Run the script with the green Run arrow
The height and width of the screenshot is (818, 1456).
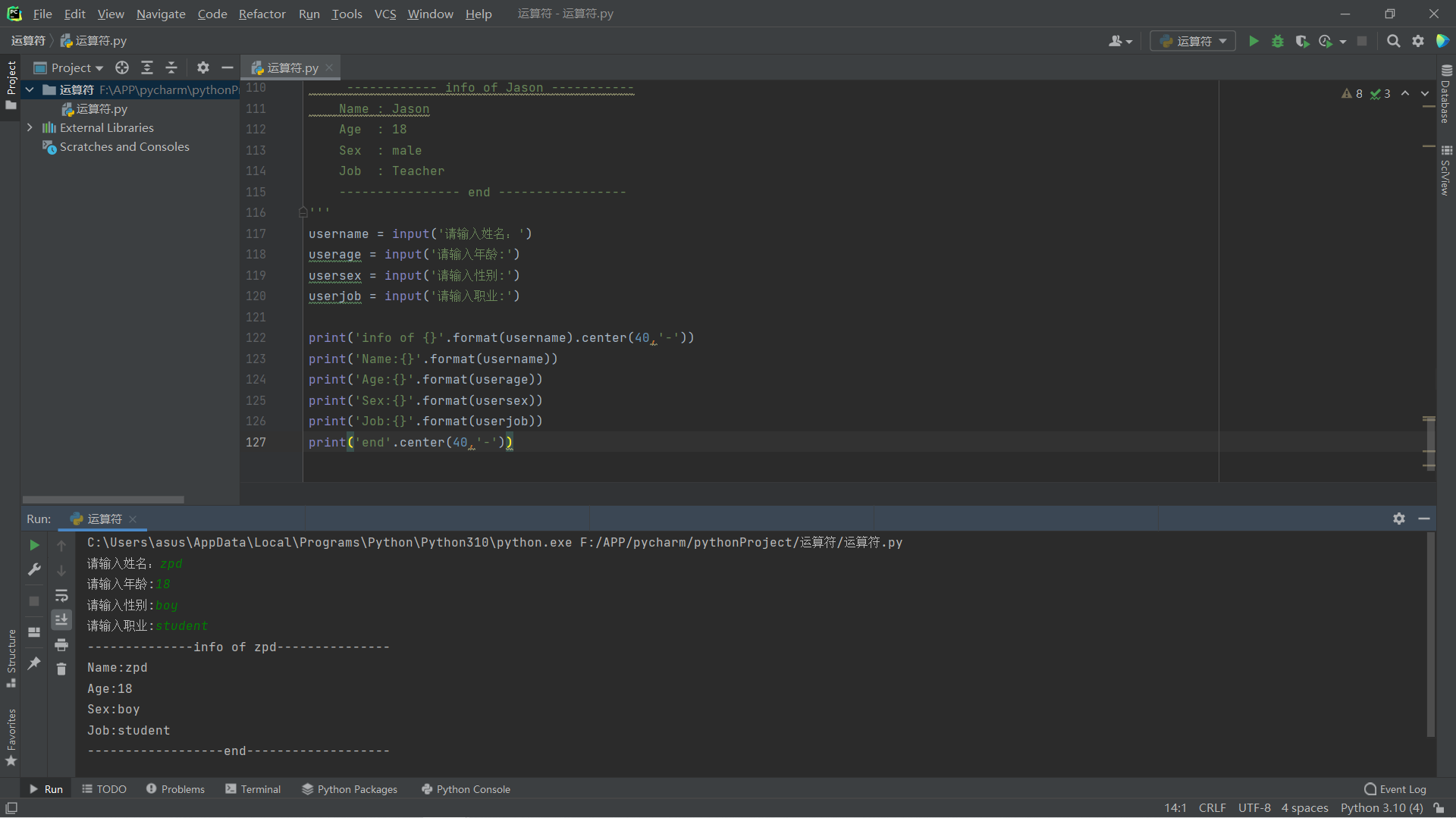(x=1254, y=41)
